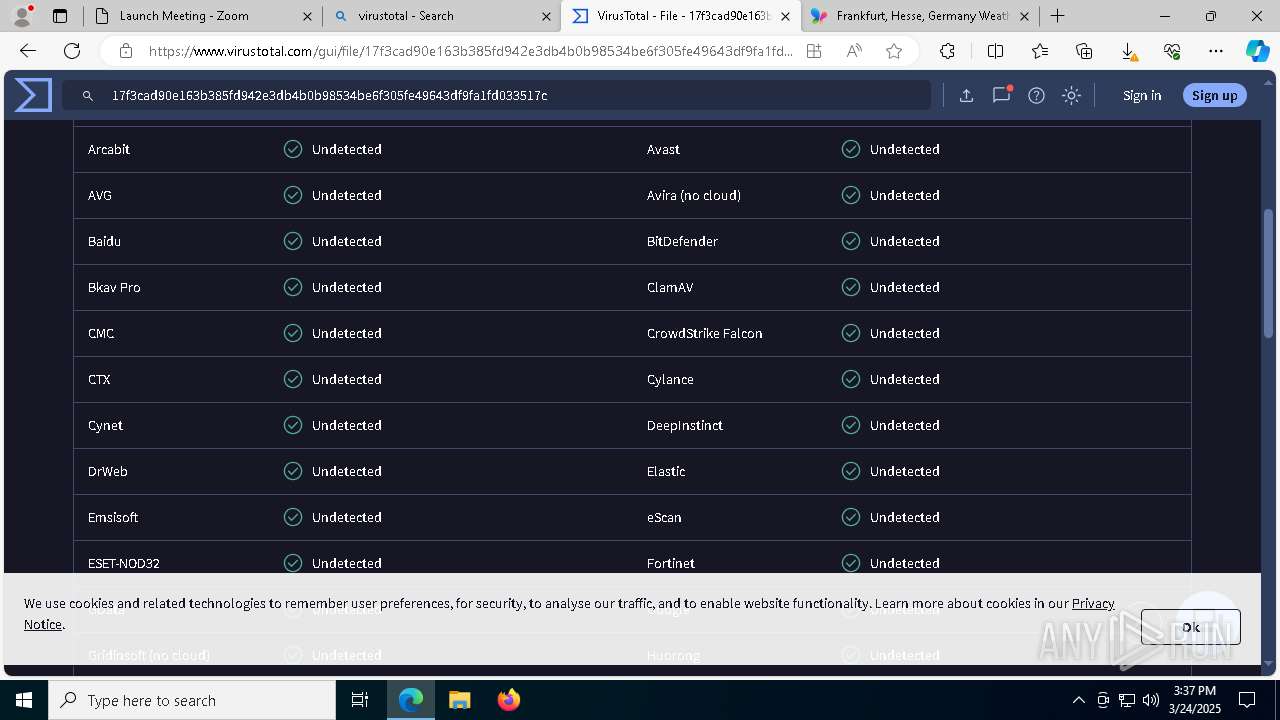The width and height of the screenshot is (1280, 720).
Task: Open the browser profile avatar
Action: point(22,15)
